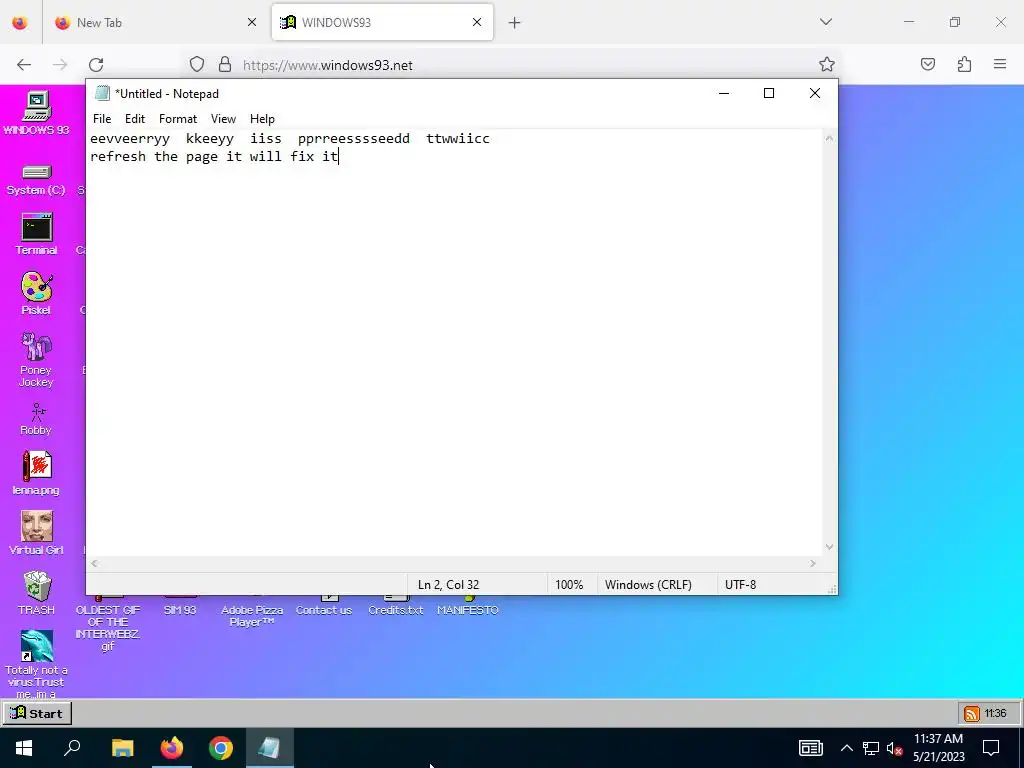1024x768 pixels.
Task: Bookmark this page with the star icon
Action: coord(827,65)
